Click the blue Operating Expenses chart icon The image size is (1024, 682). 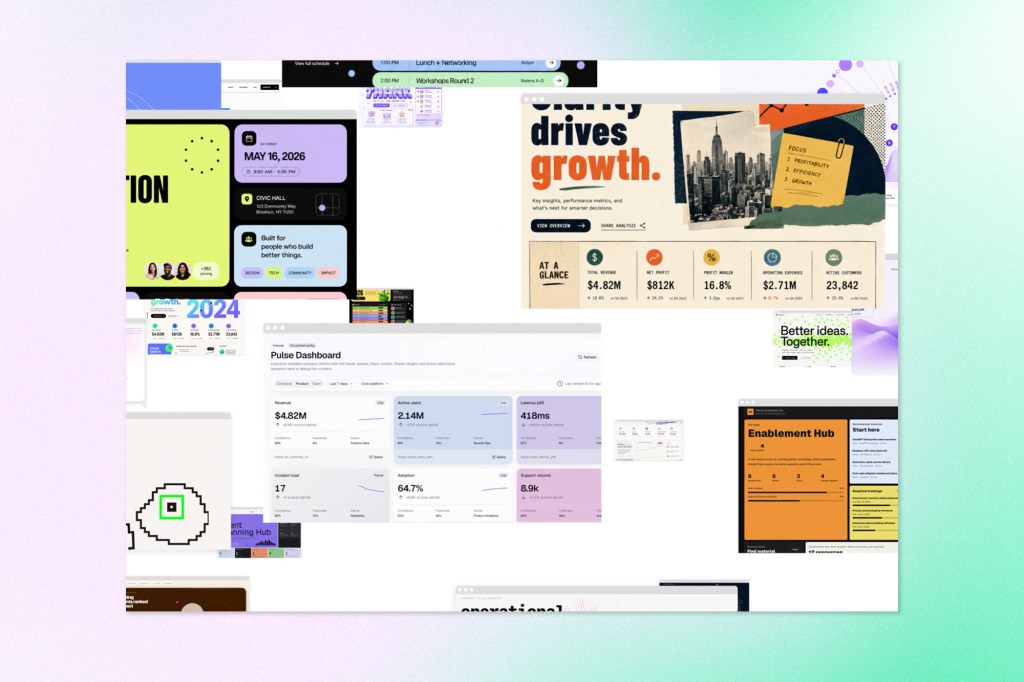[x=772, y=257]
